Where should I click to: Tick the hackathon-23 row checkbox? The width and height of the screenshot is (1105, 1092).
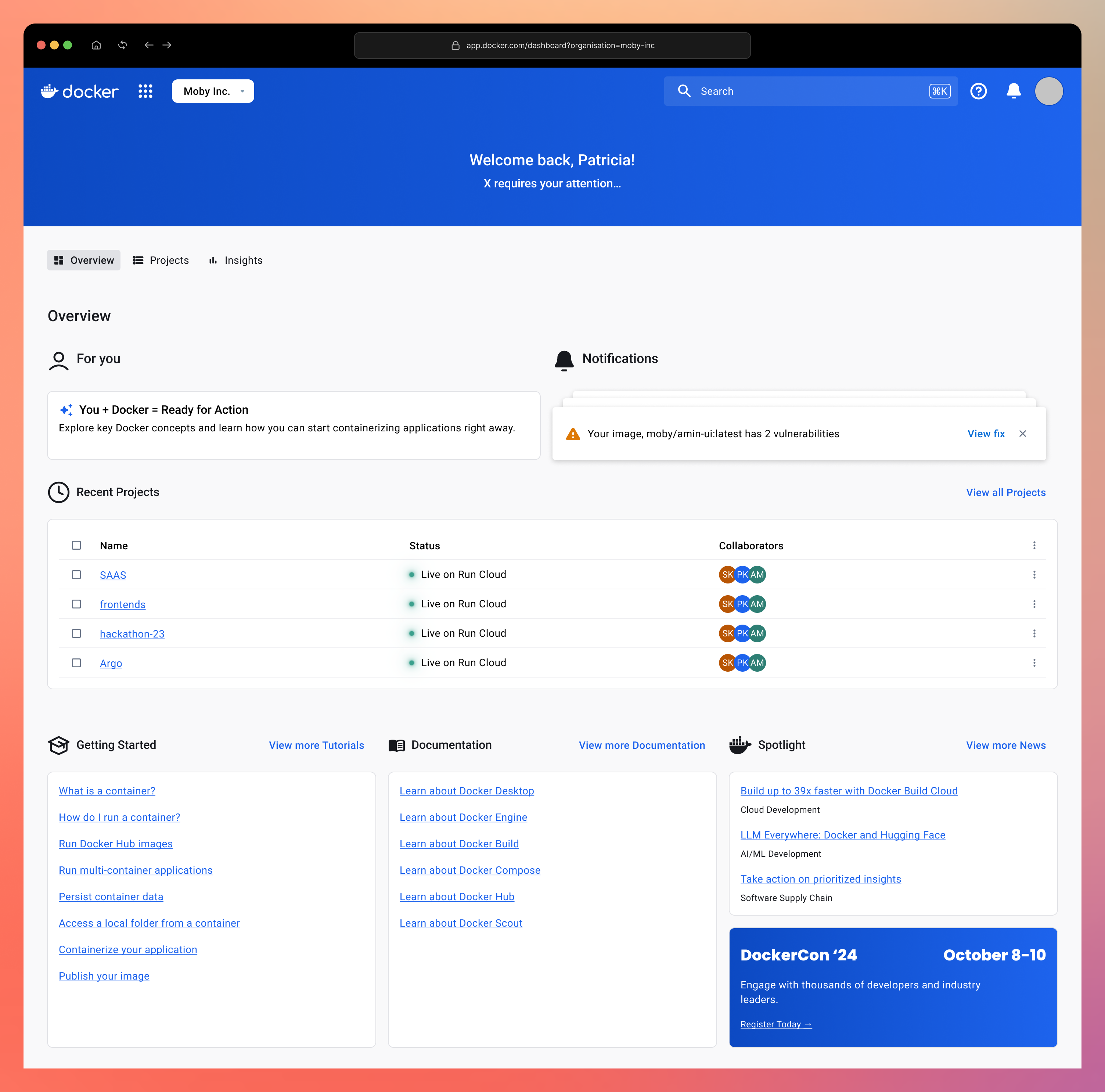click(76, 633)
